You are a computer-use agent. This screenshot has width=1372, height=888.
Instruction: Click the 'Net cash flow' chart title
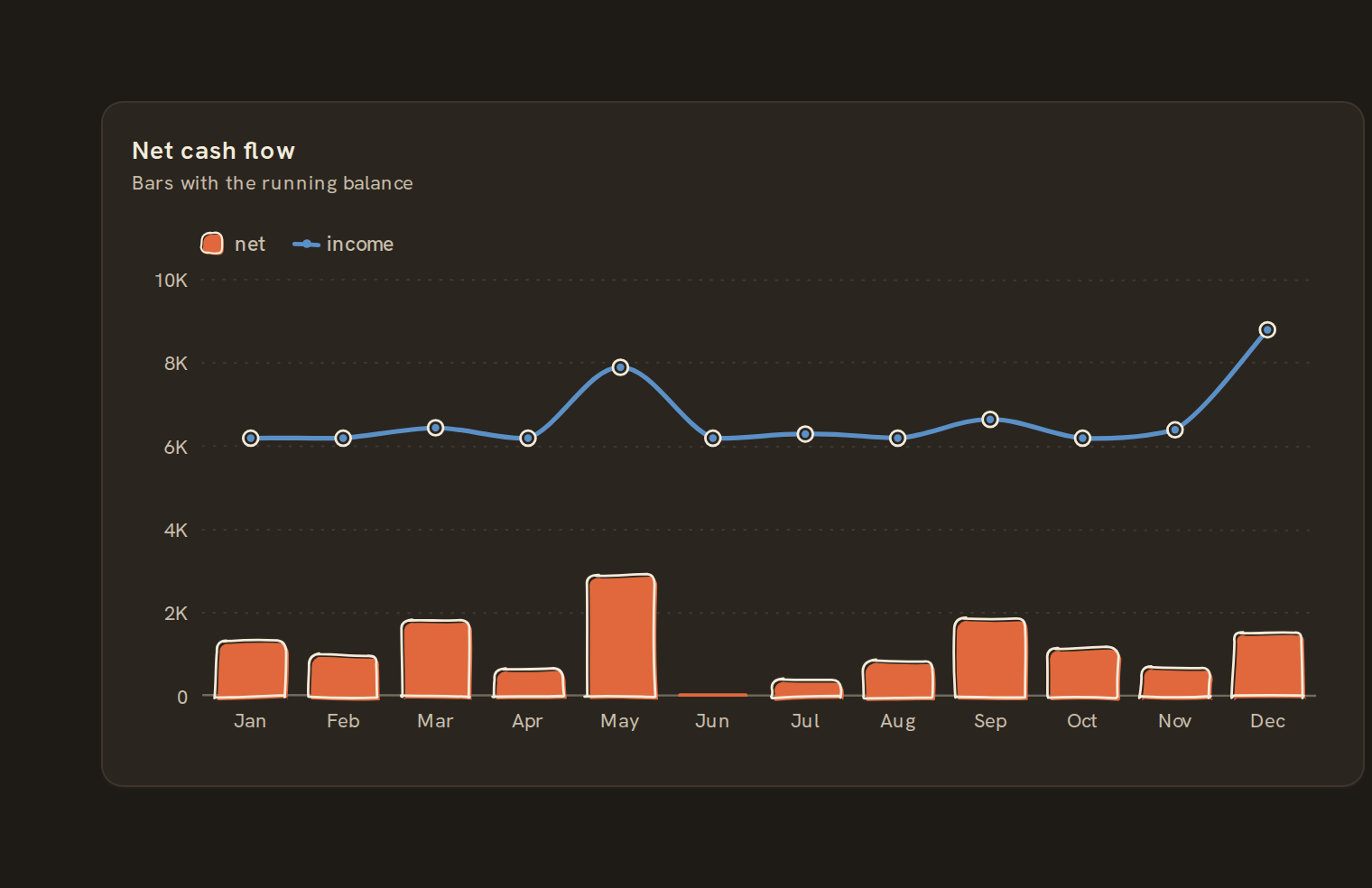point(214,151)
